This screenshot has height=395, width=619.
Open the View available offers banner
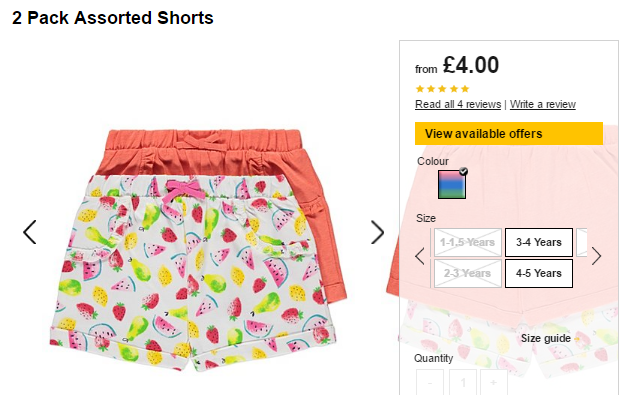coord(508,133)
